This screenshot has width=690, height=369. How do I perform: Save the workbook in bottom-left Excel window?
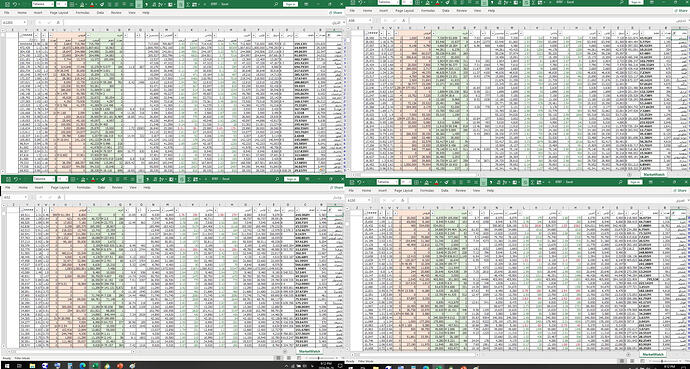(x=8, y=179)
